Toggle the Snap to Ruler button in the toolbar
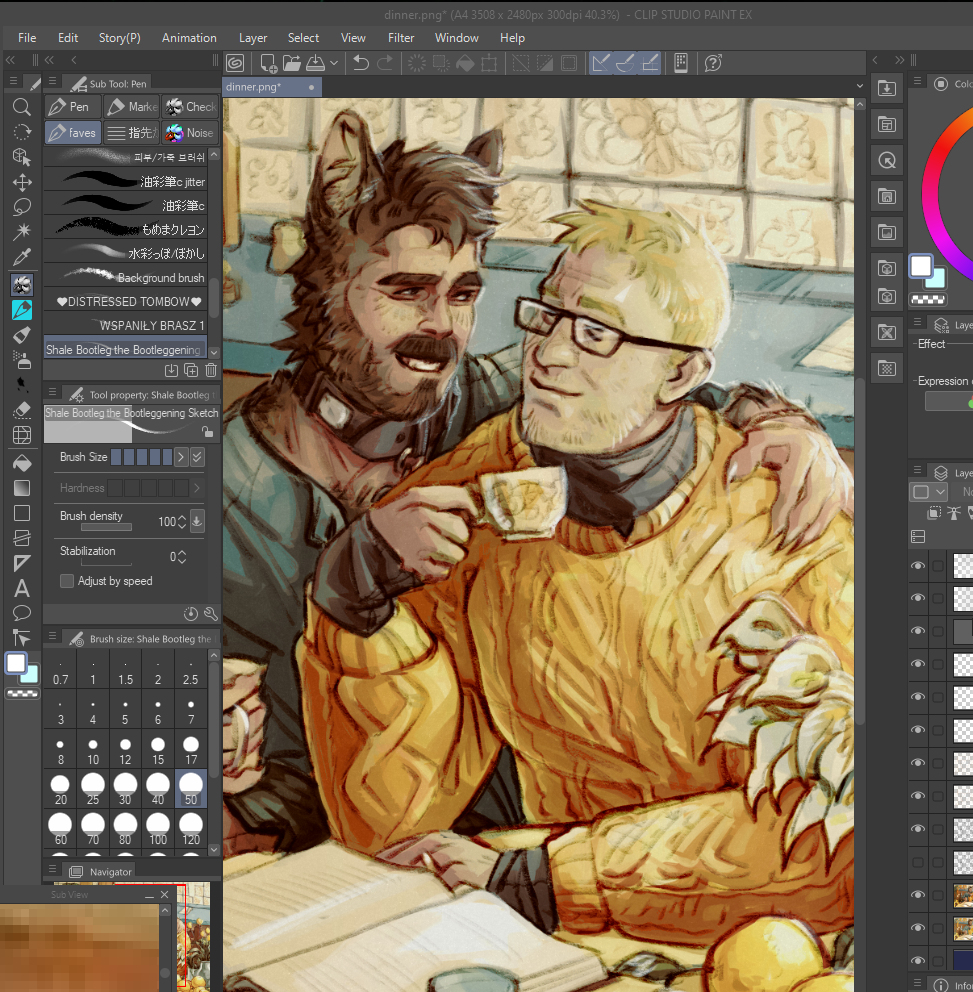The height and width of the screenshot is (992, 973). coord(601,63)
